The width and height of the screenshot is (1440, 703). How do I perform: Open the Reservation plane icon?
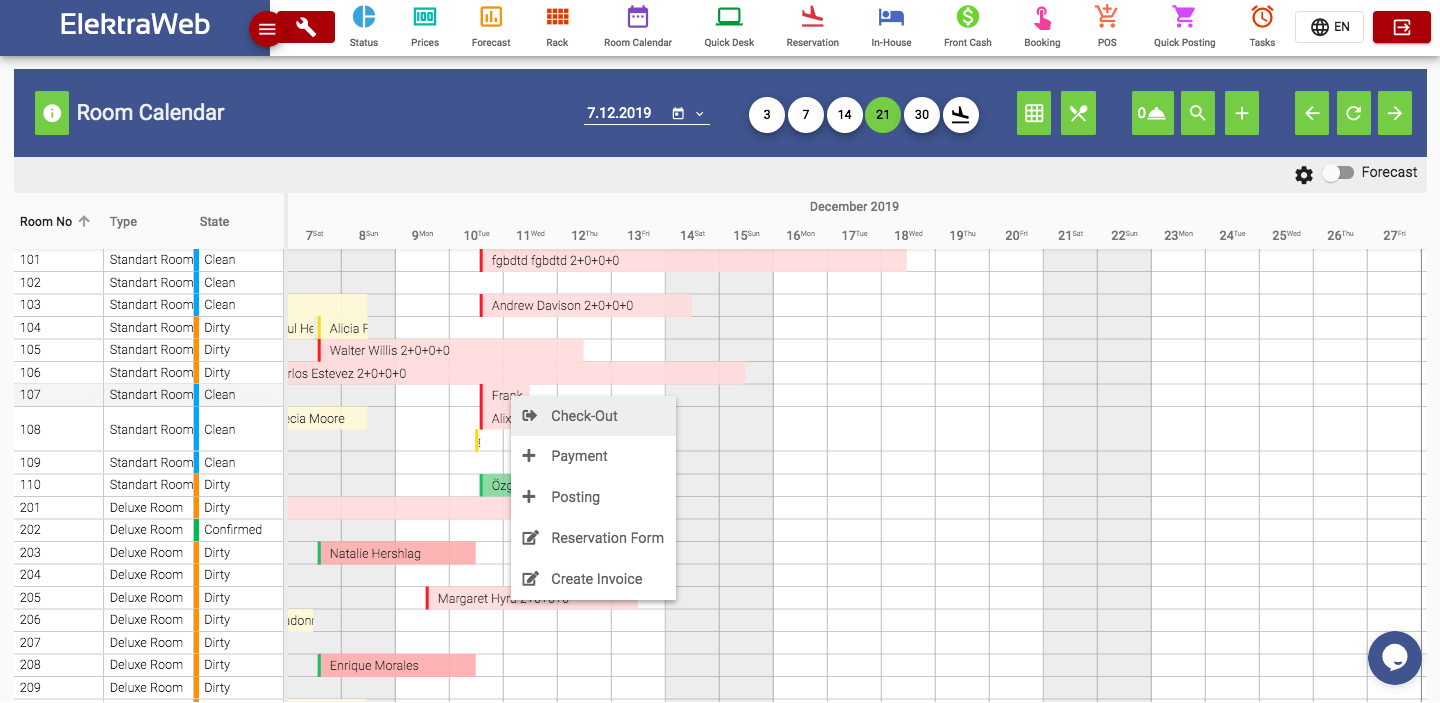pyautogui.click(x=812, y=17)
